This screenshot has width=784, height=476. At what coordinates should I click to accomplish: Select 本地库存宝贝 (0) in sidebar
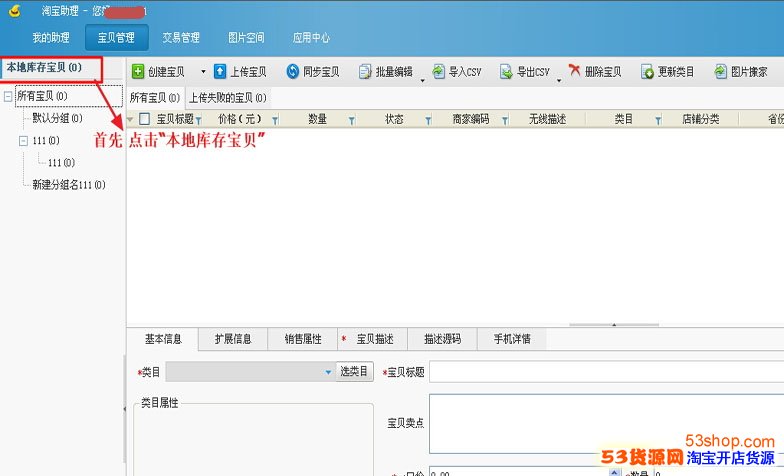pyautogui.click(x=44, y=68)
